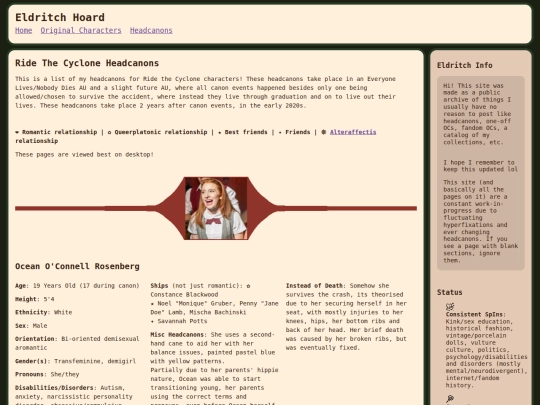Click the Savannah Potts friend entry
The height and width of the screenshot is (405, 540).
coord(179,321)
